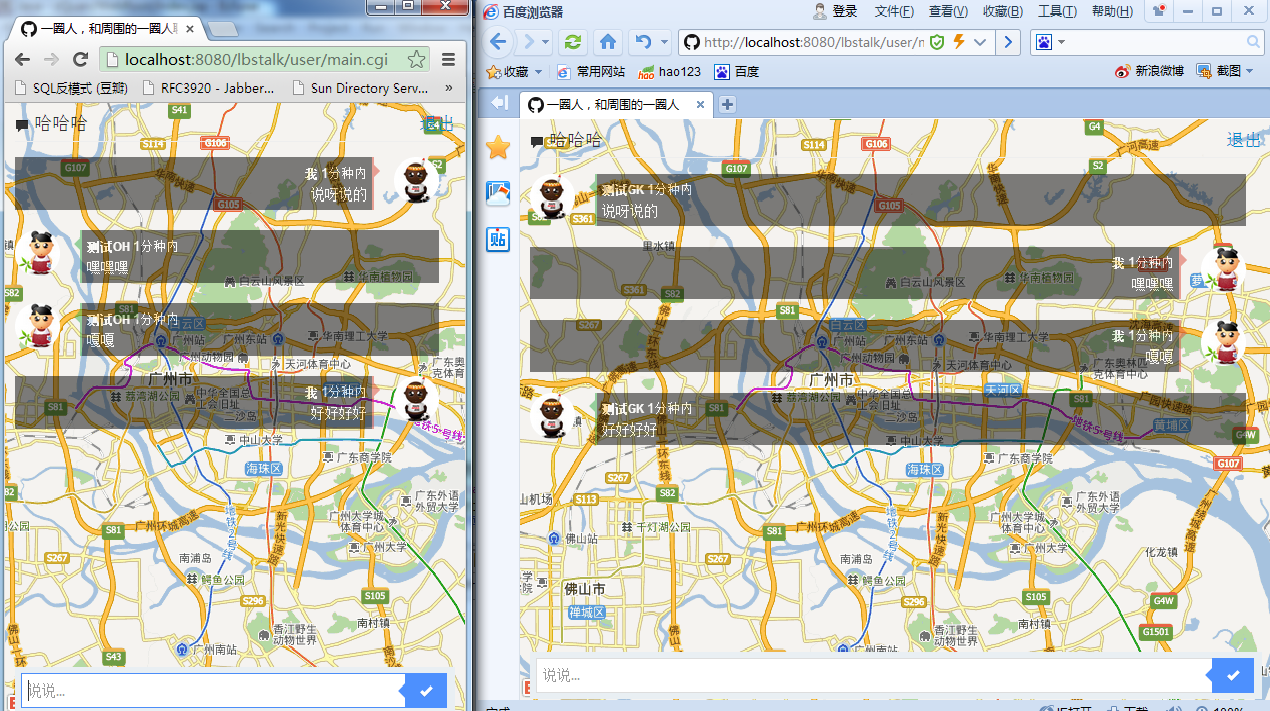Screen dimensions: 1270x711
Task: Click 退出 logout link in Baidu browser
Action: pyautogui.click(x=1244, y=140)
